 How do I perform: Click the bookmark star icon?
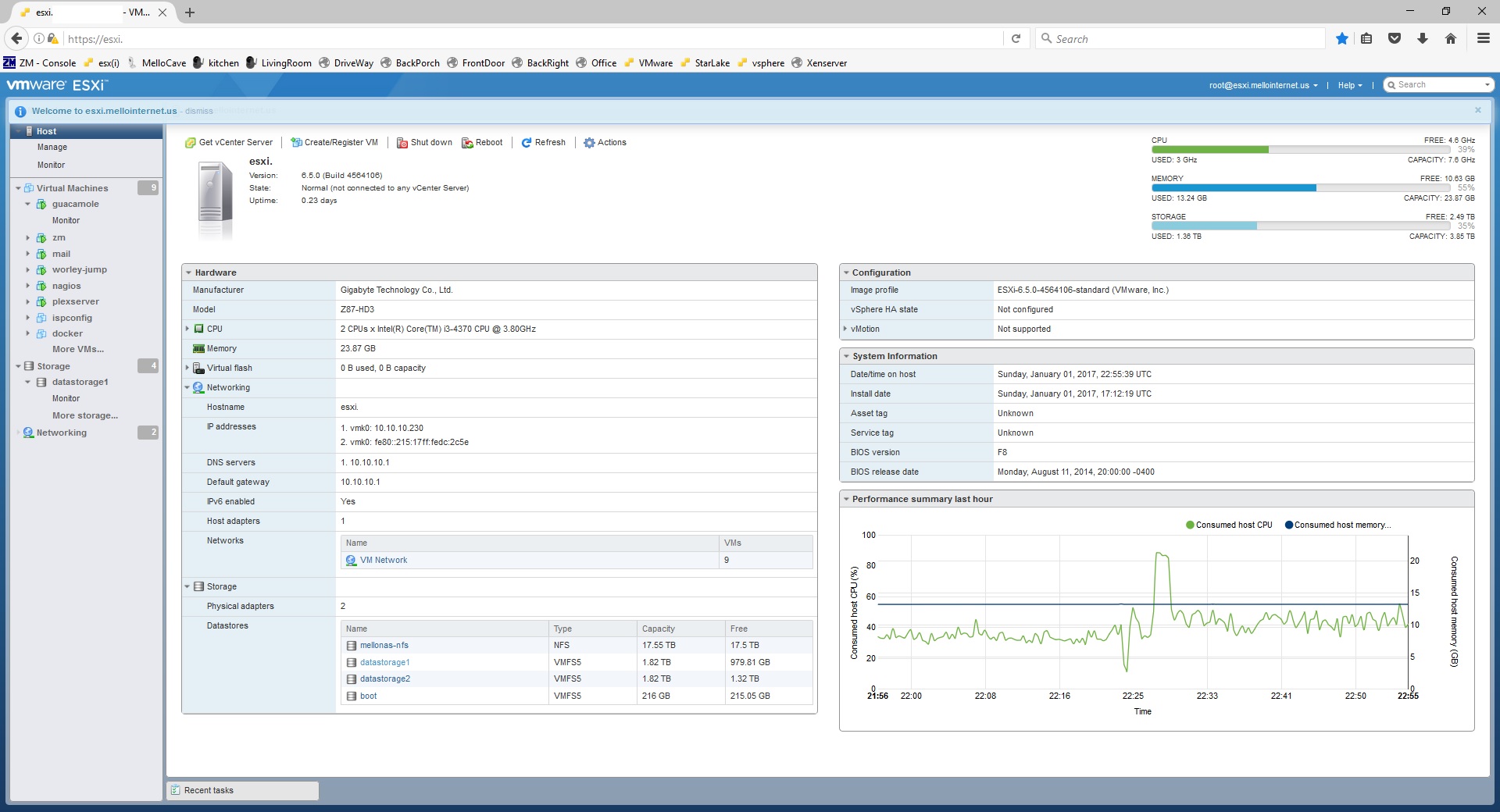[1342, 38]
